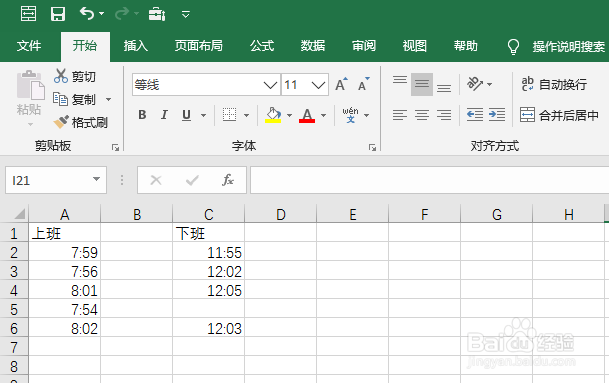Click the grayed Redo arrow icon

point(122,14)
